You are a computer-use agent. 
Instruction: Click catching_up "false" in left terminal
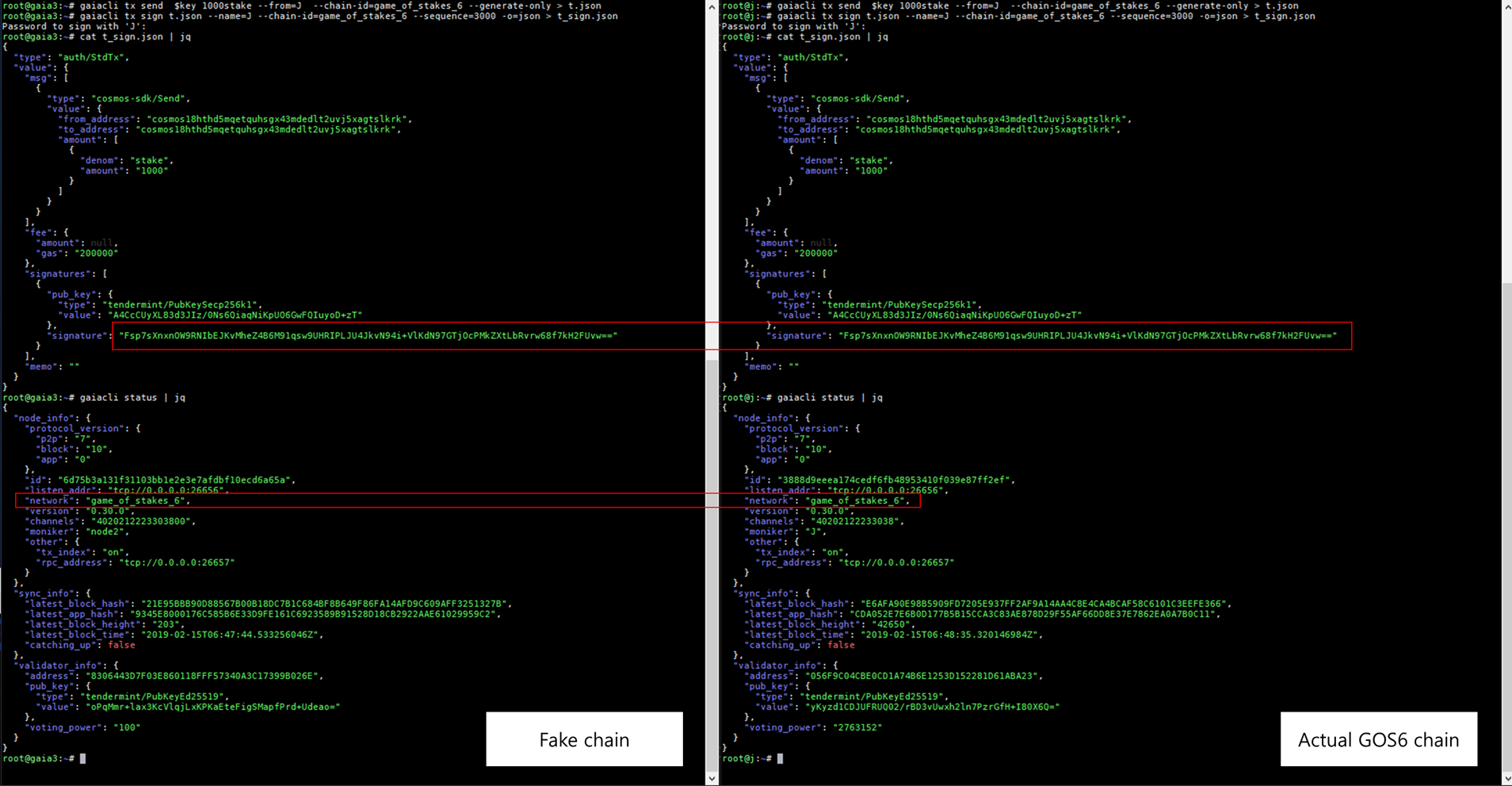pos(121,645)
